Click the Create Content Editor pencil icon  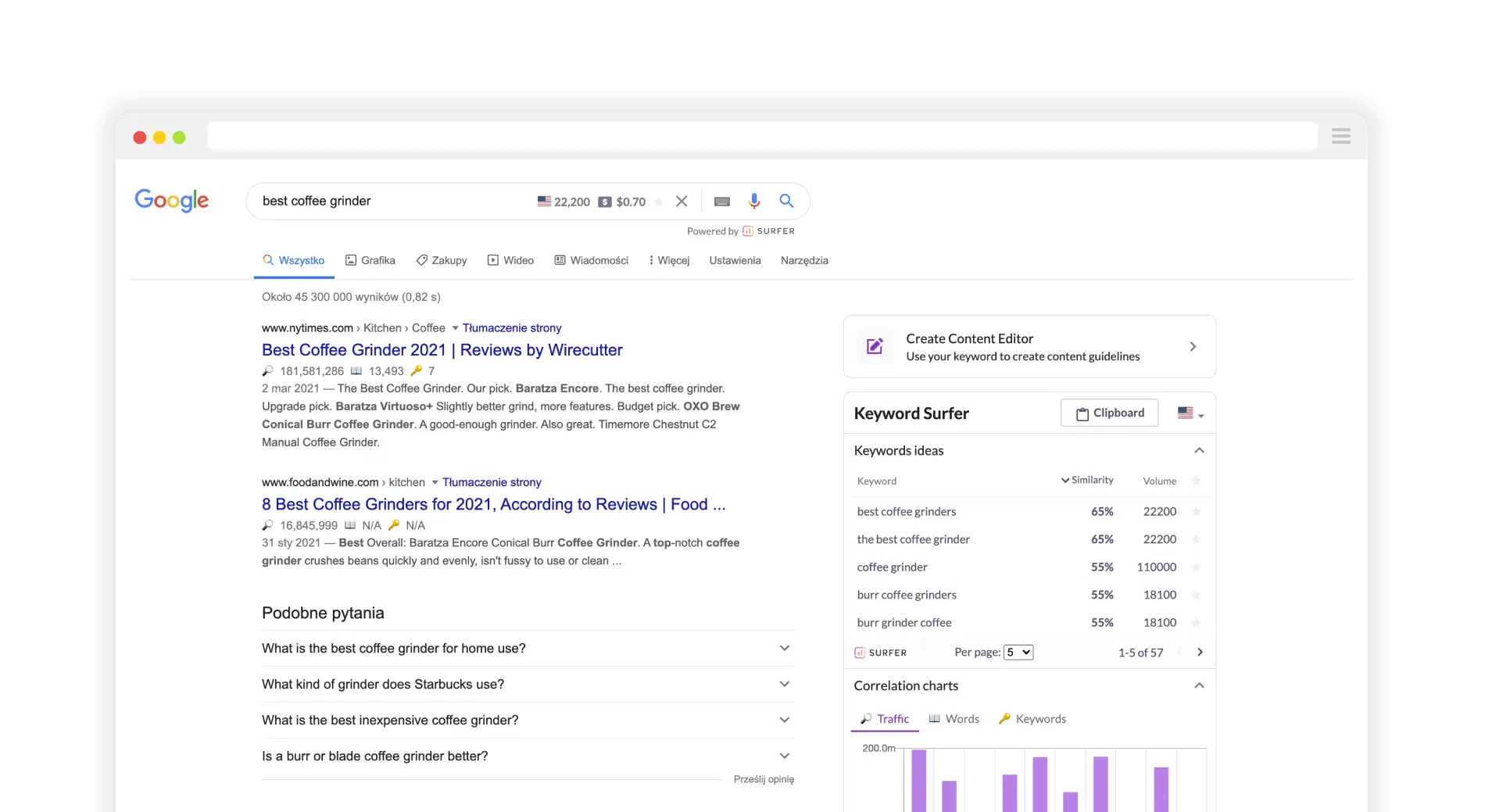pos(875,346)
